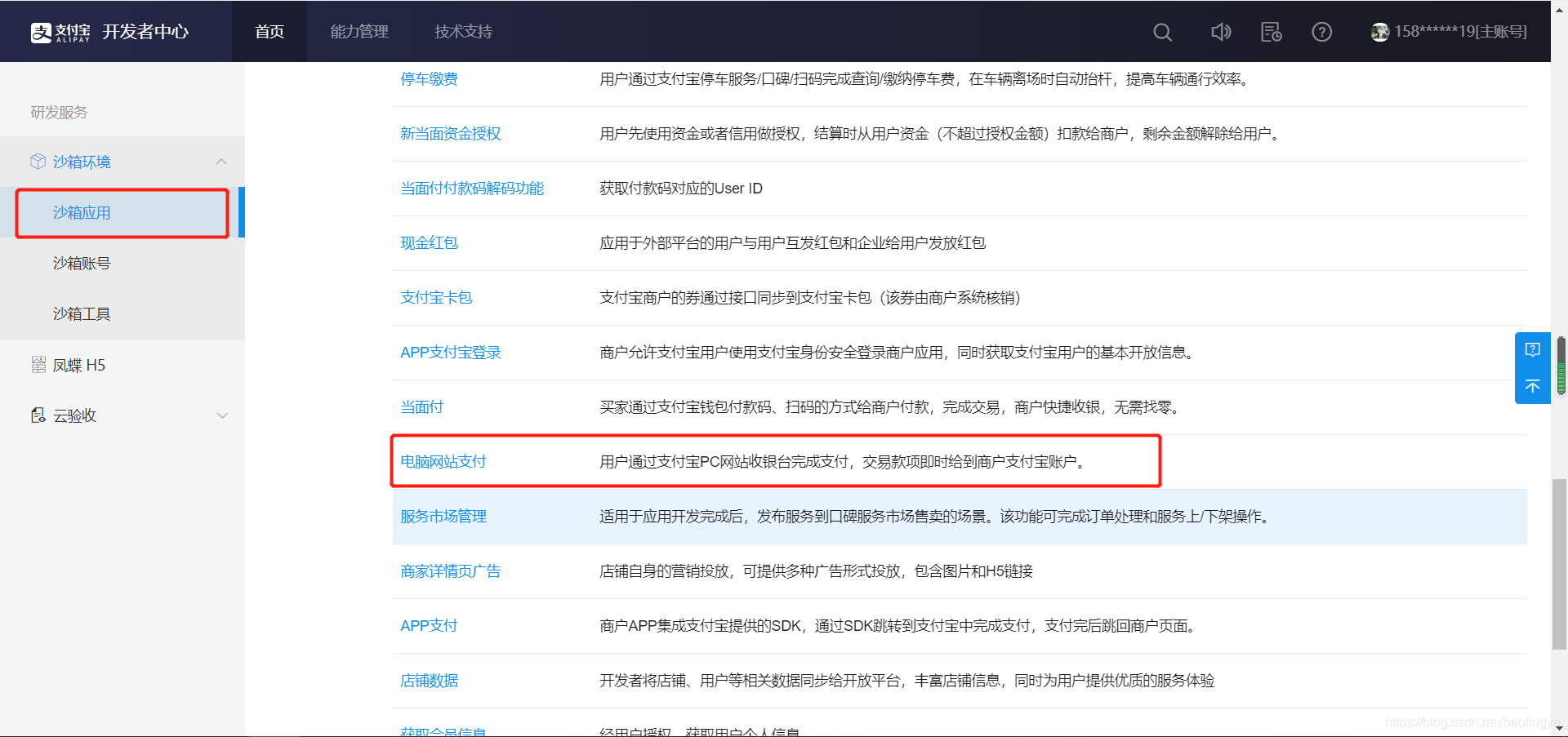This screenshot has width=1568, height=737.
Task: Open the operation logs document icon
Action: 1271,32
